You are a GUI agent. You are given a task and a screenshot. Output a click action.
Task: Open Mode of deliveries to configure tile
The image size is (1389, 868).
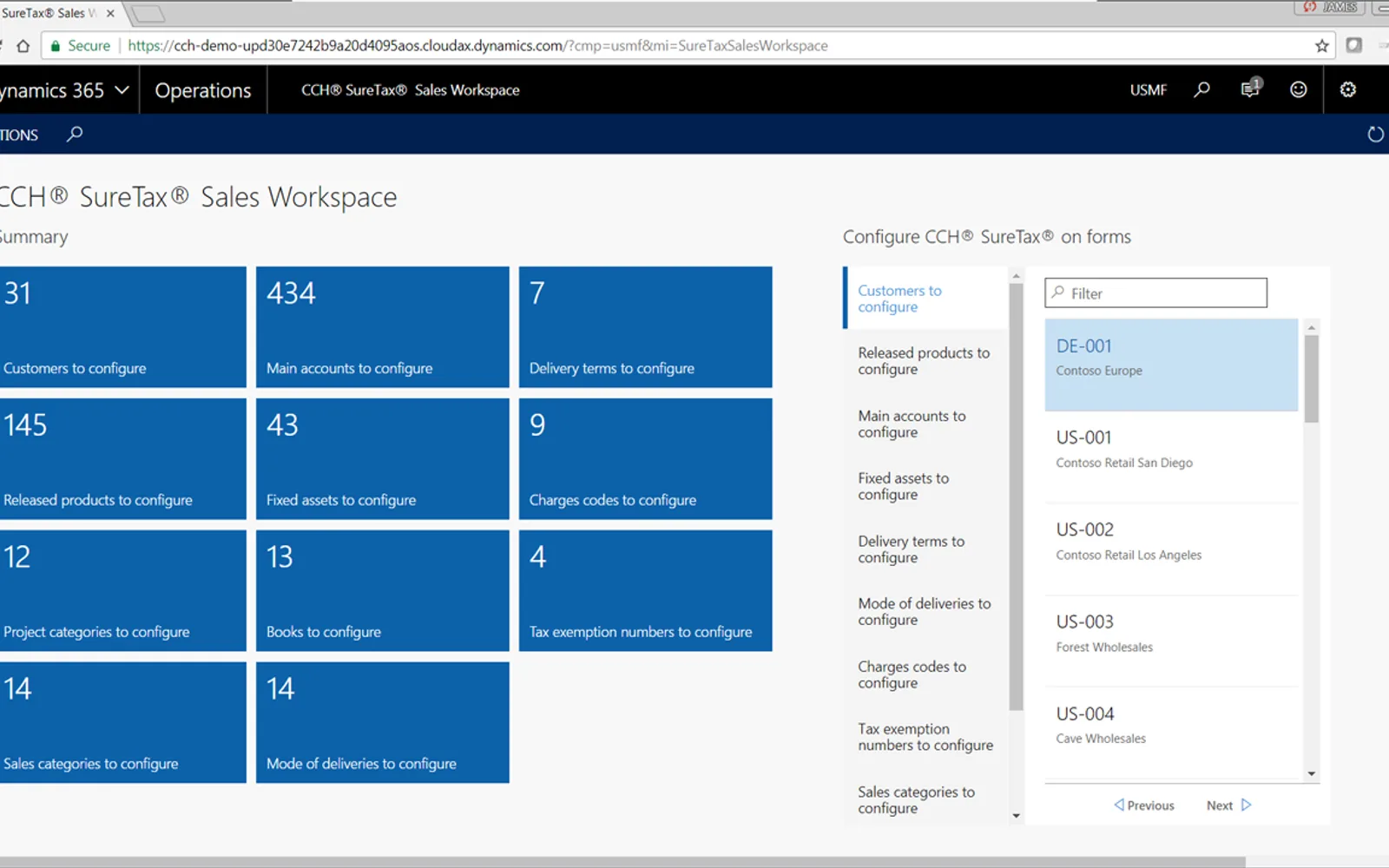click(x=382, y=723)
